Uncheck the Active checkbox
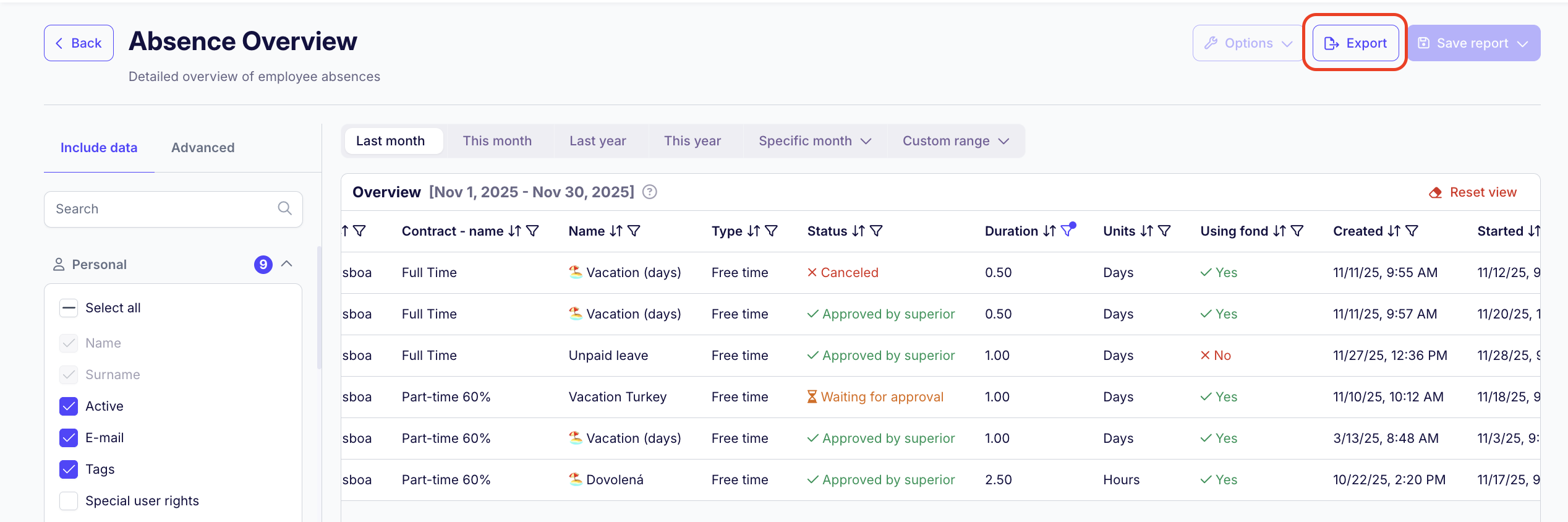Image resolution: width=1568 pixels, height=522 pixels. pos(69,406)
